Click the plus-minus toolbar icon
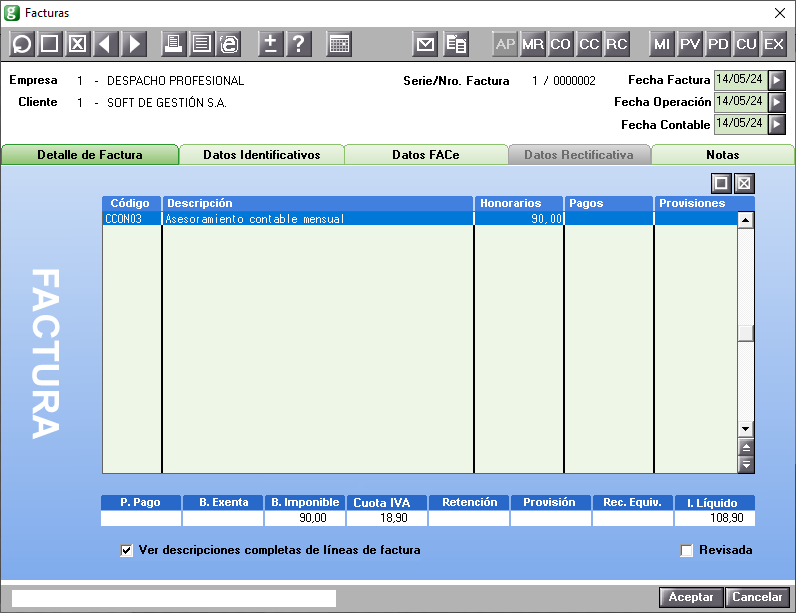Viewport: 796px width, 613px height. coord(271,44)
